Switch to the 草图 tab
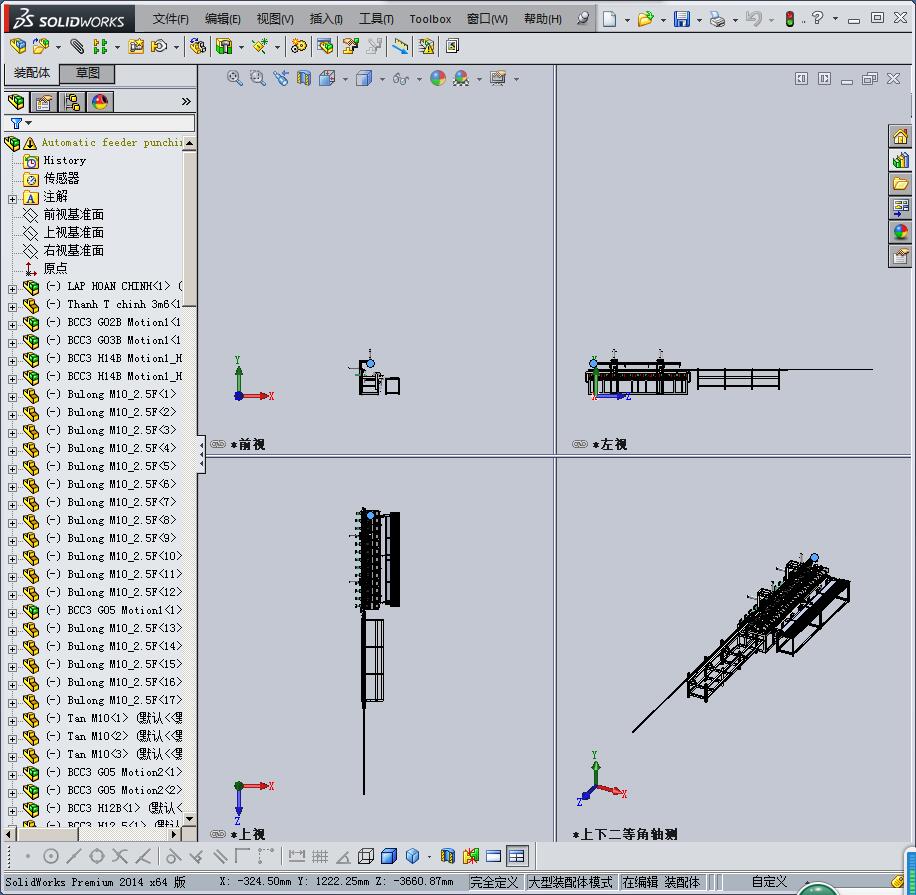Viewport: 916px width, 895px height. pos(88,73)
